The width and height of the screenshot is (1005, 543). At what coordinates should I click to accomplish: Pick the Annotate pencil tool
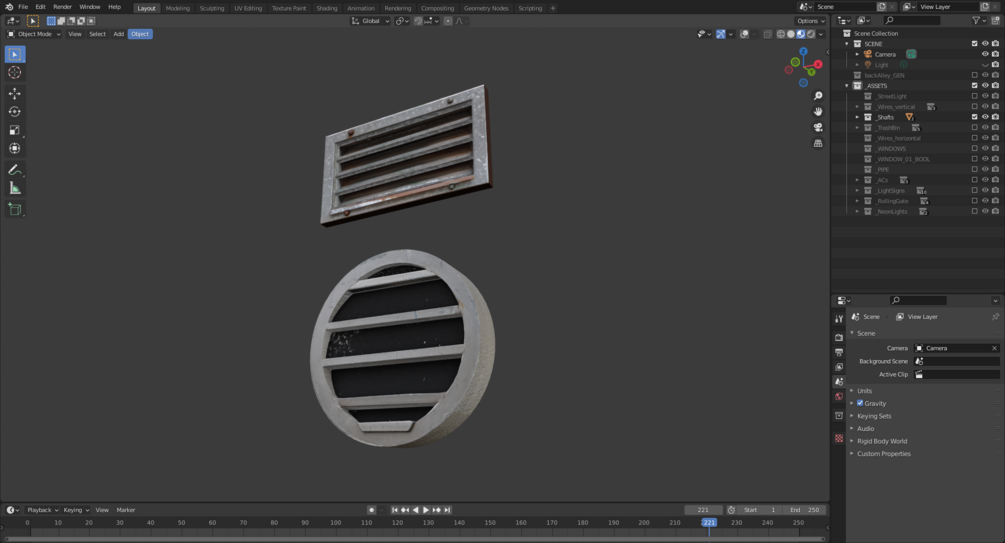pyautogui.click(x=15, y=170)
